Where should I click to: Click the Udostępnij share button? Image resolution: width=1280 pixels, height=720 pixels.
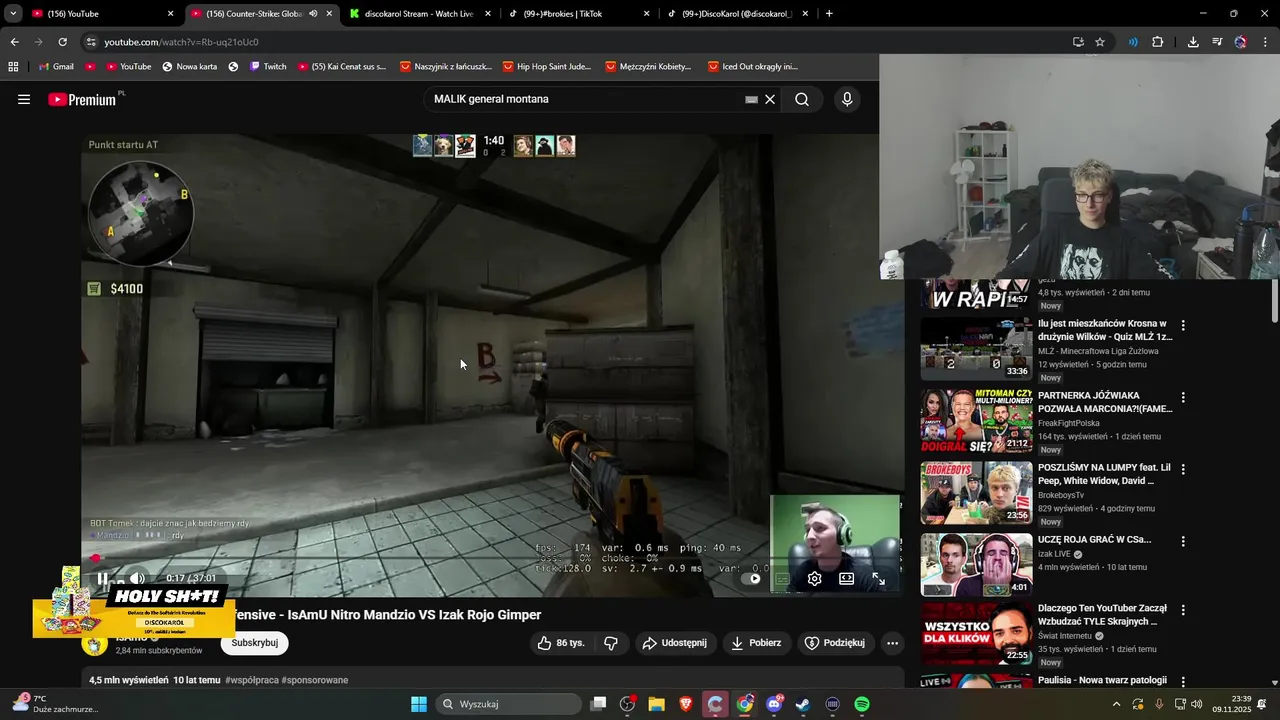coord(674,643)
